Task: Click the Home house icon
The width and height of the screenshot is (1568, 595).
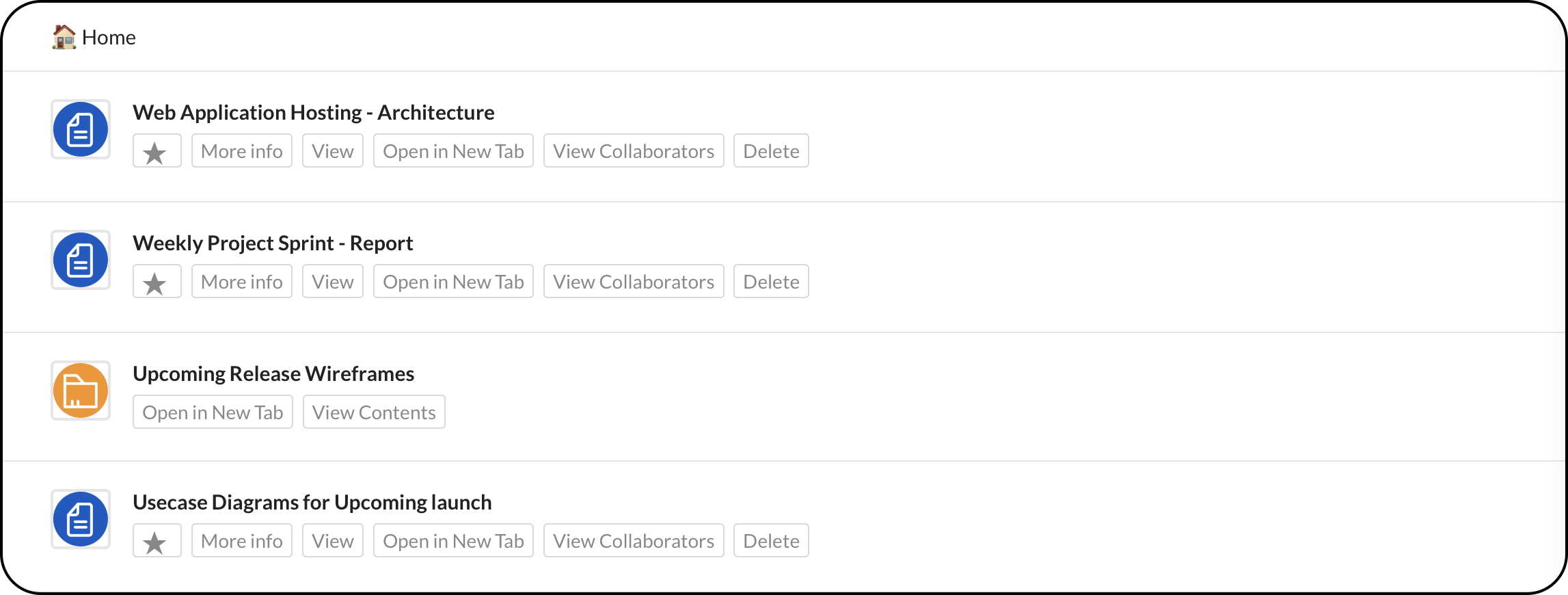Action: (x=64, y=37)
